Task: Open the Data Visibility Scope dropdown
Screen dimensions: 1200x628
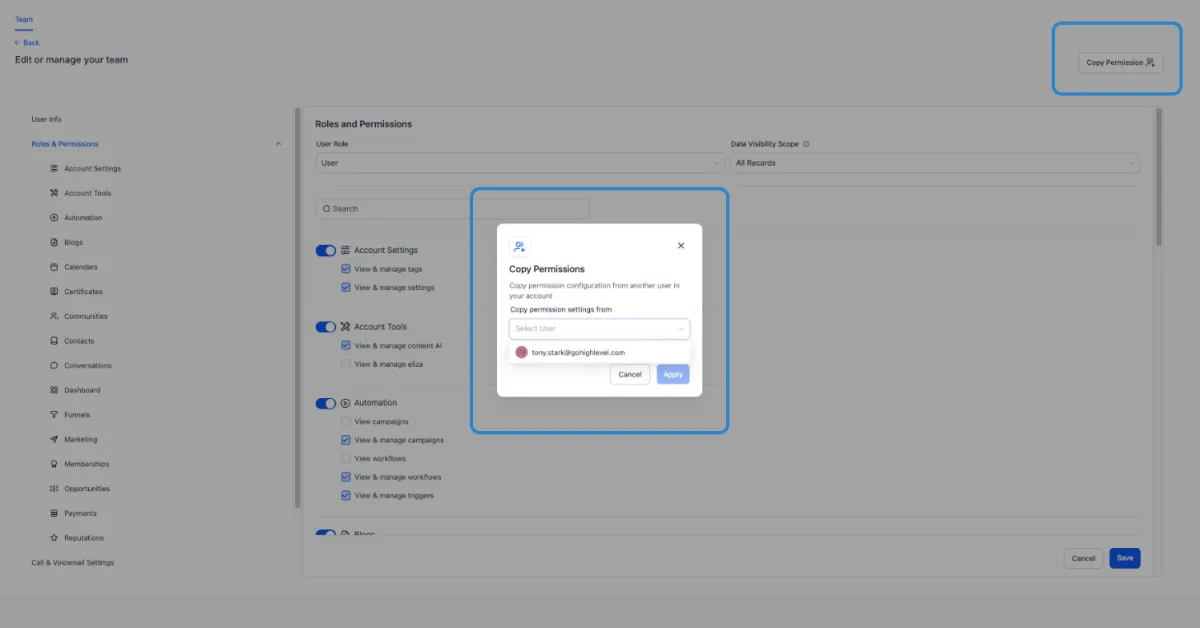Action: tap(935, 163)
